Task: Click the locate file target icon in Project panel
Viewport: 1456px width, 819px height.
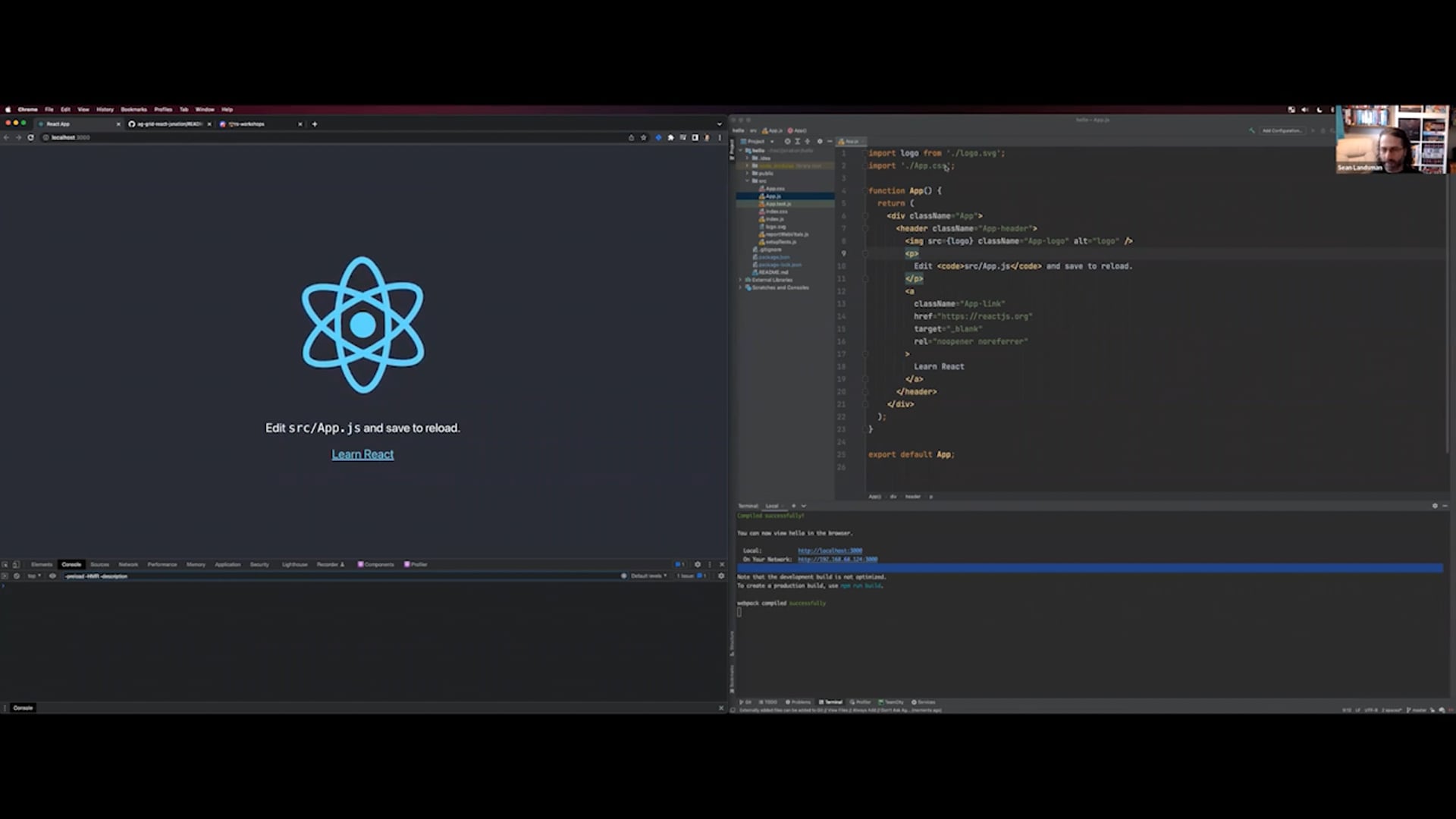Action: [x=787, y=141]
